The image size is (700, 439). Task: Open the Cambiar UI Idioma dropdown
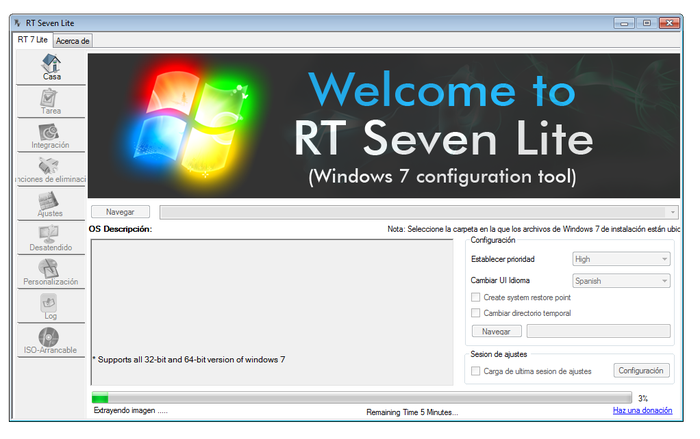click(x=621, y=281)
